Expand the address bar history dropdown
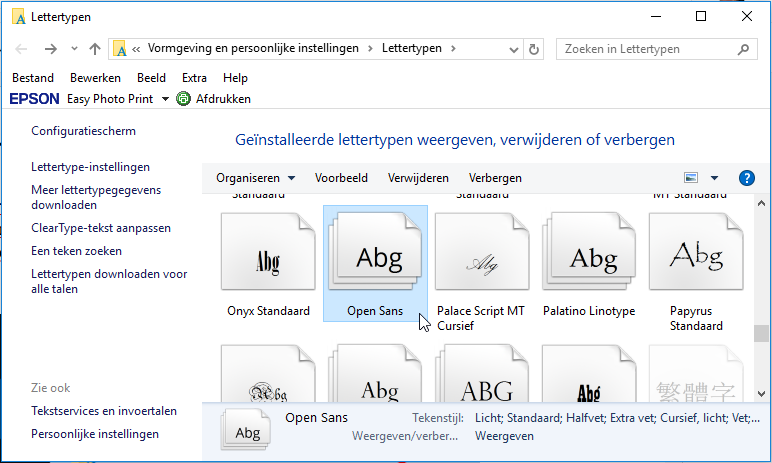Screen dimensions: 772x463 [x=514, y=49]
